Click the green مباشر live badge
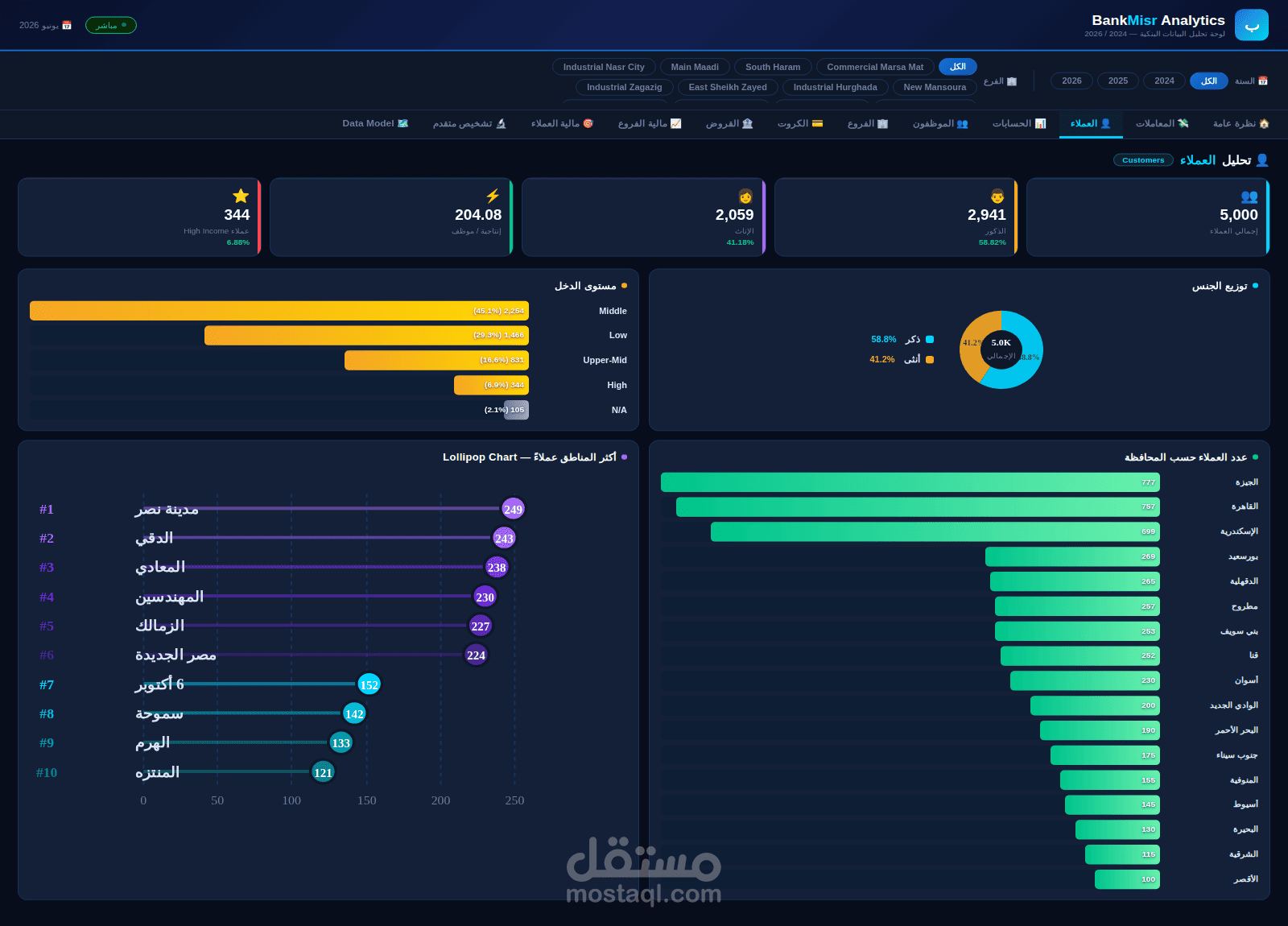Image resolution: width=1288 pixels, height=926 pixels. point(111,25)
